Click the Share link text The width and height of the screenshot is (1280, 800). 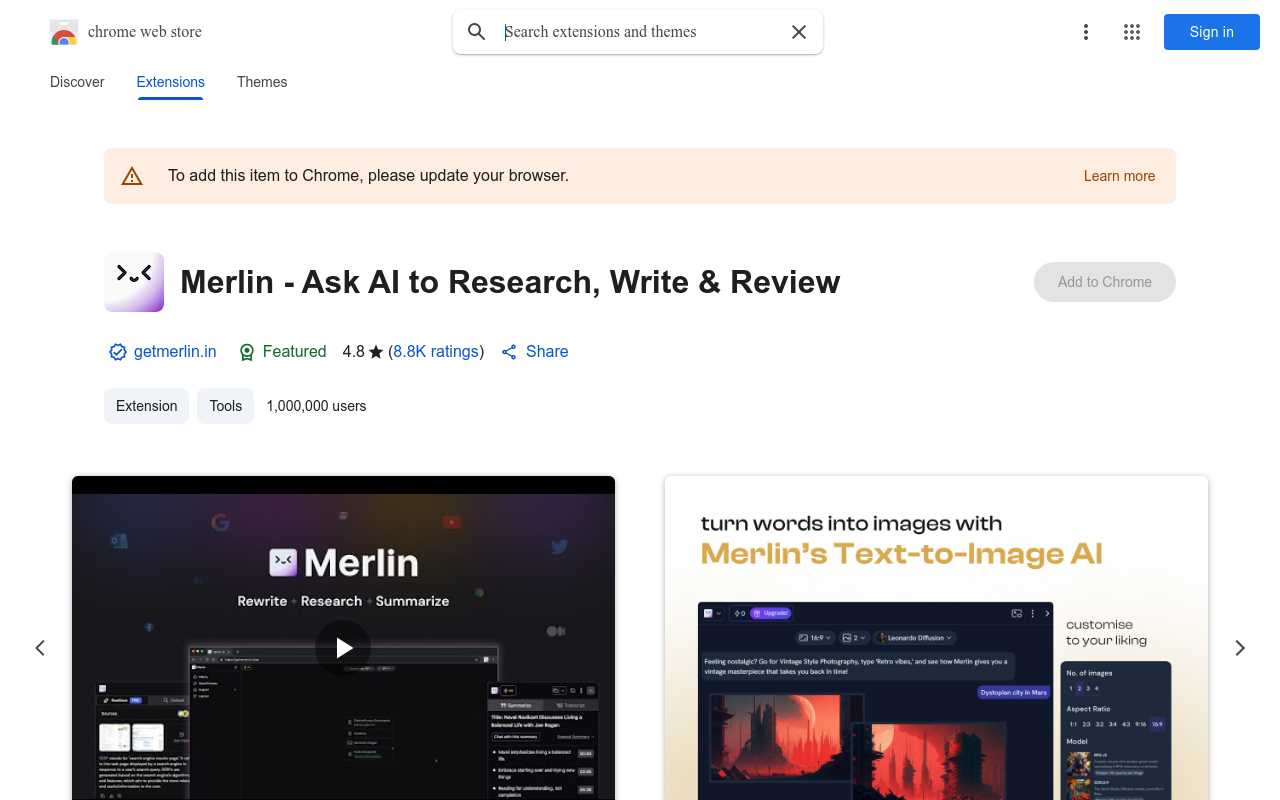(x=547, y=352)
